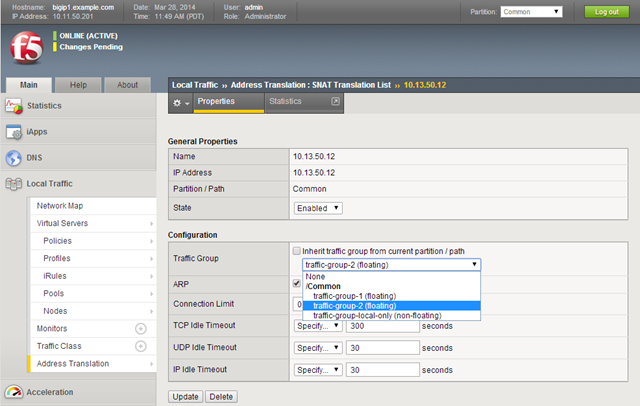Screen dimensions: 640x406
Task: Click the Log out button
Action: point(606,12)
